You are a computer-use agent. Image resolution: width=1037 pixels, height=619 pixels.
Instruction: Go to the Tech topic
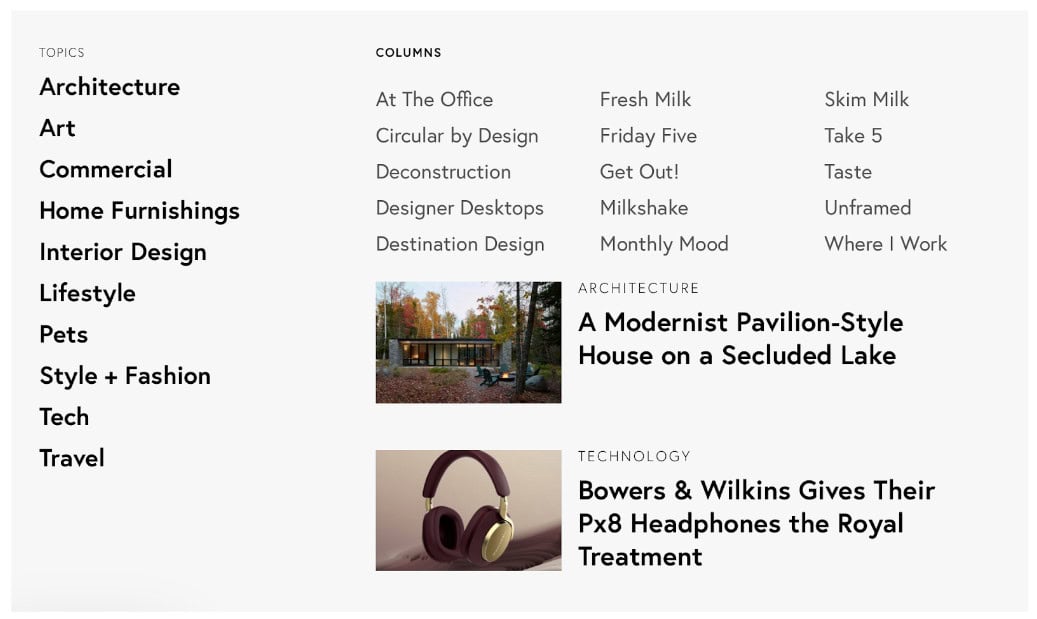(64, 417)
